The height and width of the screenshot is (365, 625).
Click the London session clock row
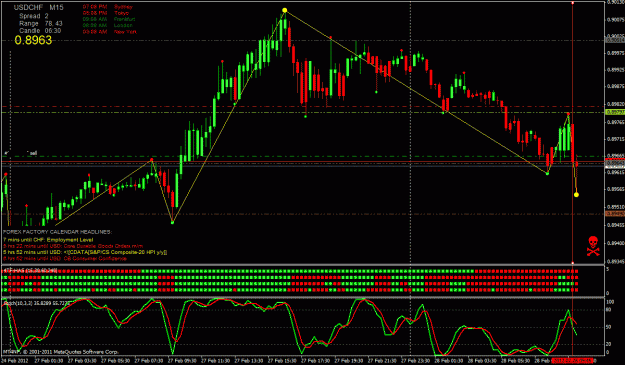pos(108,26)
